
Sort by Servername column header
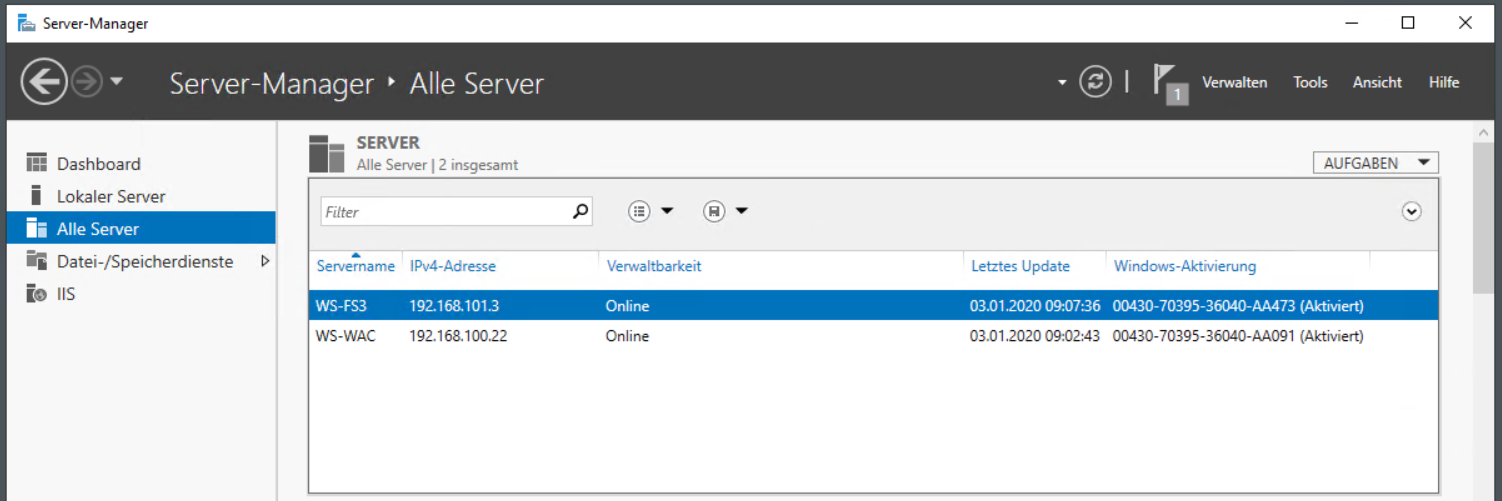(x=356, y=266)
